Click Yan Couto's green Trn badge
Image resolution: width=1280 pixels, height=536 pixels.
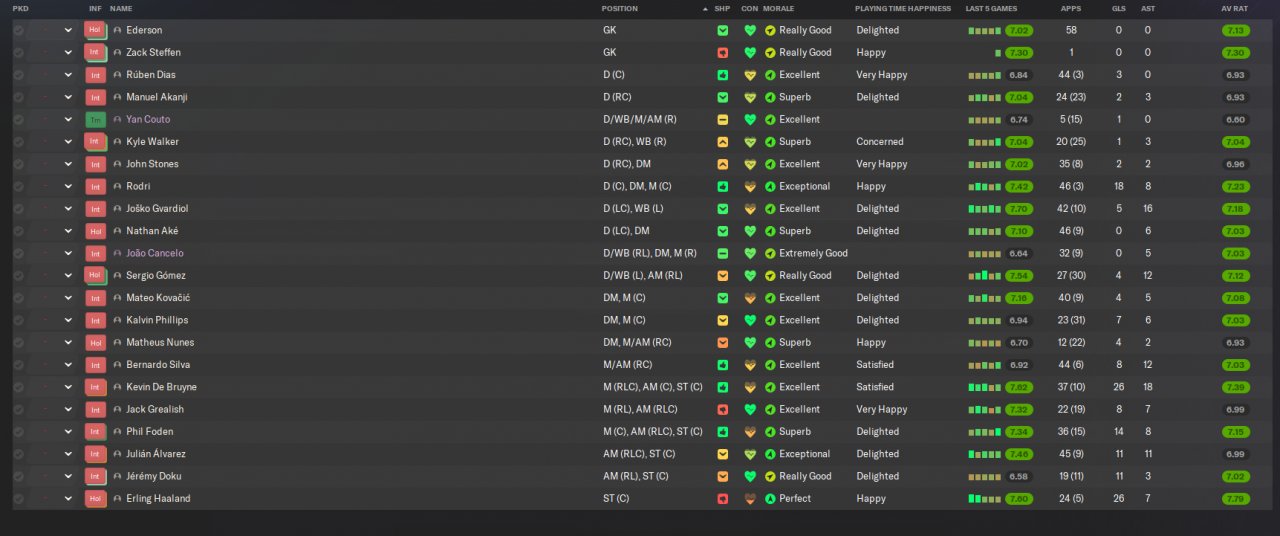pyautogui.click(x=95, y=119)
